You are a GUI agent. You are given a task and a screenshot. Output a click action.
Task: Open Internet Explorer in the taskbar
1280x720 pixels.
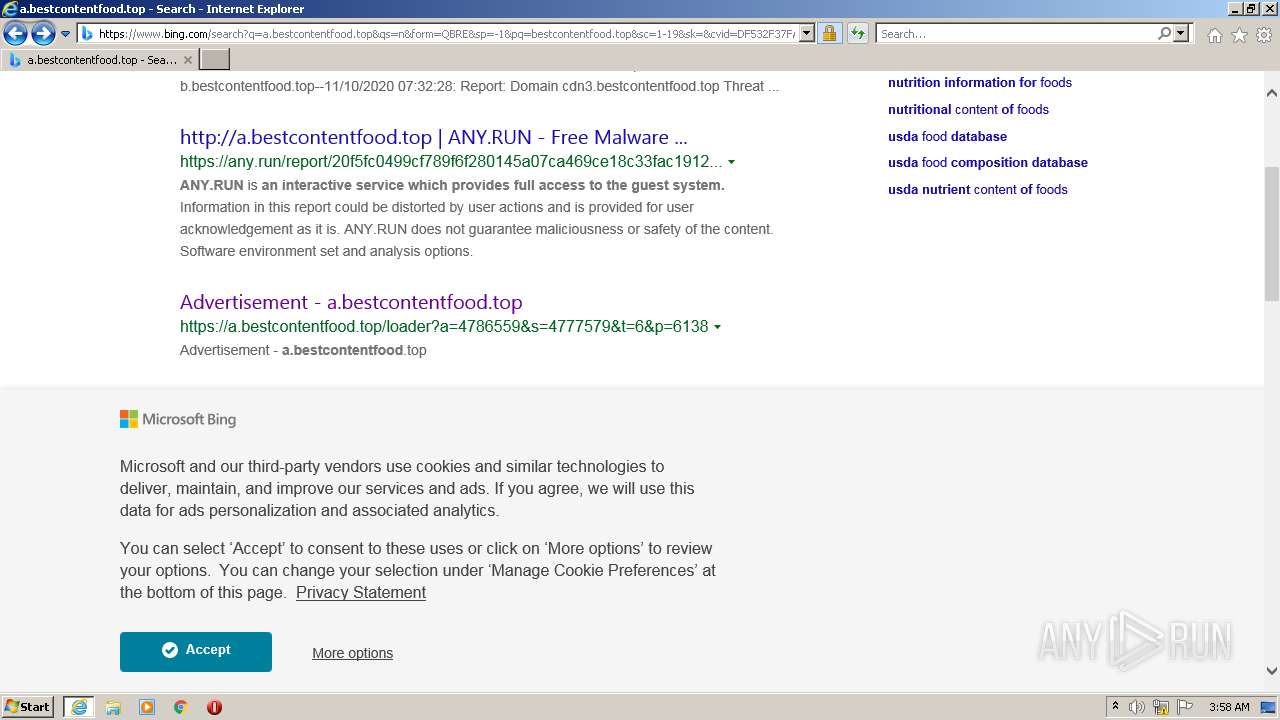(79, 707)
